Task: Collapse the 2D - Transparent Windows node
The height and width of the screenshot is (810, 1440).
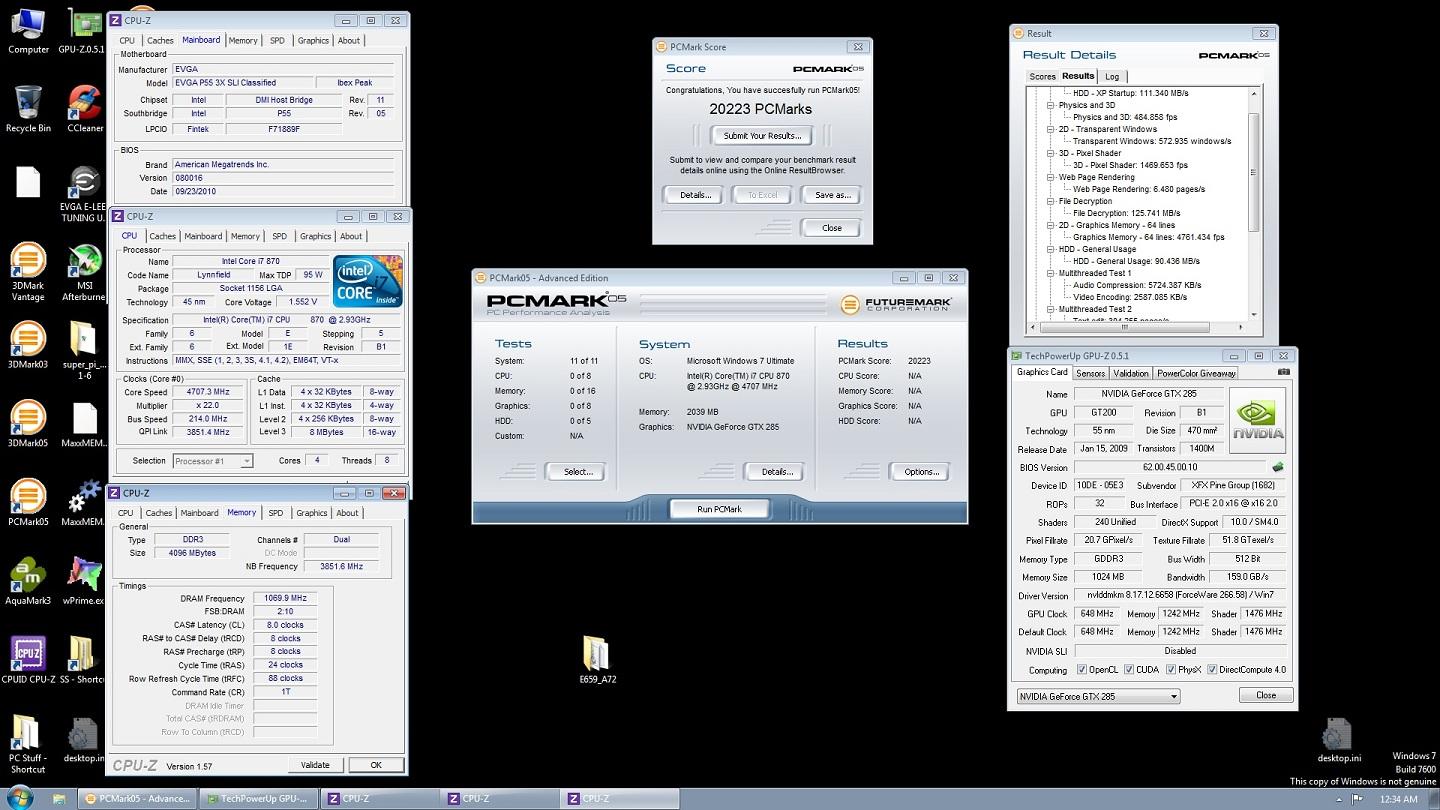Action: [x=1051, y=129]
